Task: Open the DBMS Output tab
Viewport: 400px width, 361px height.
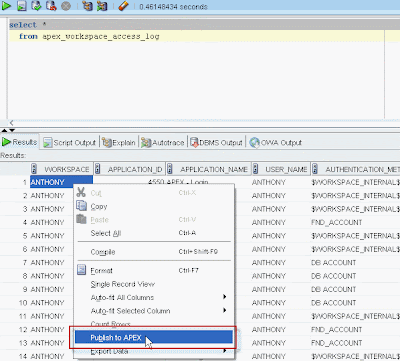Action: click(x=216, y=143)
